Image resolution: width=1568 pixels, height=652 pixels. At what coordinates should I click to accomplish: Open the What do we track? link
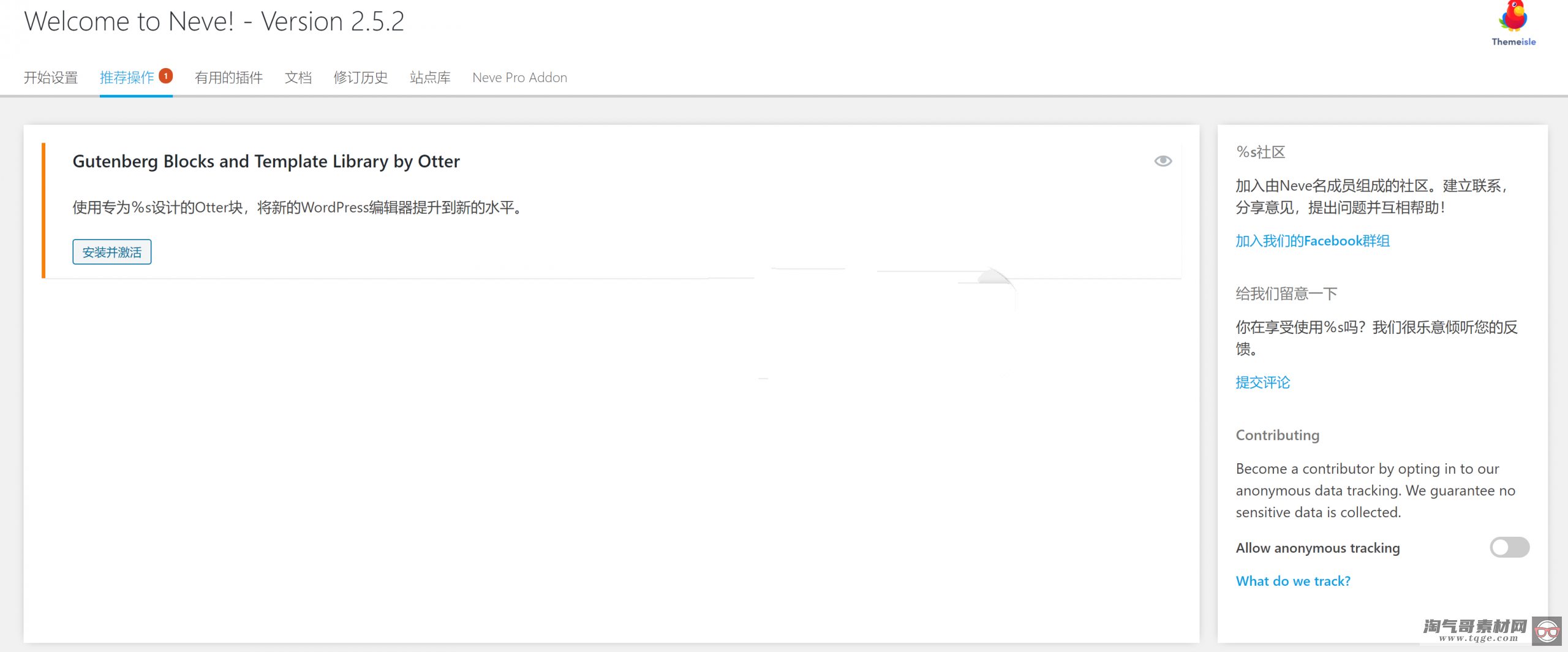click(x=1293, y=581)
